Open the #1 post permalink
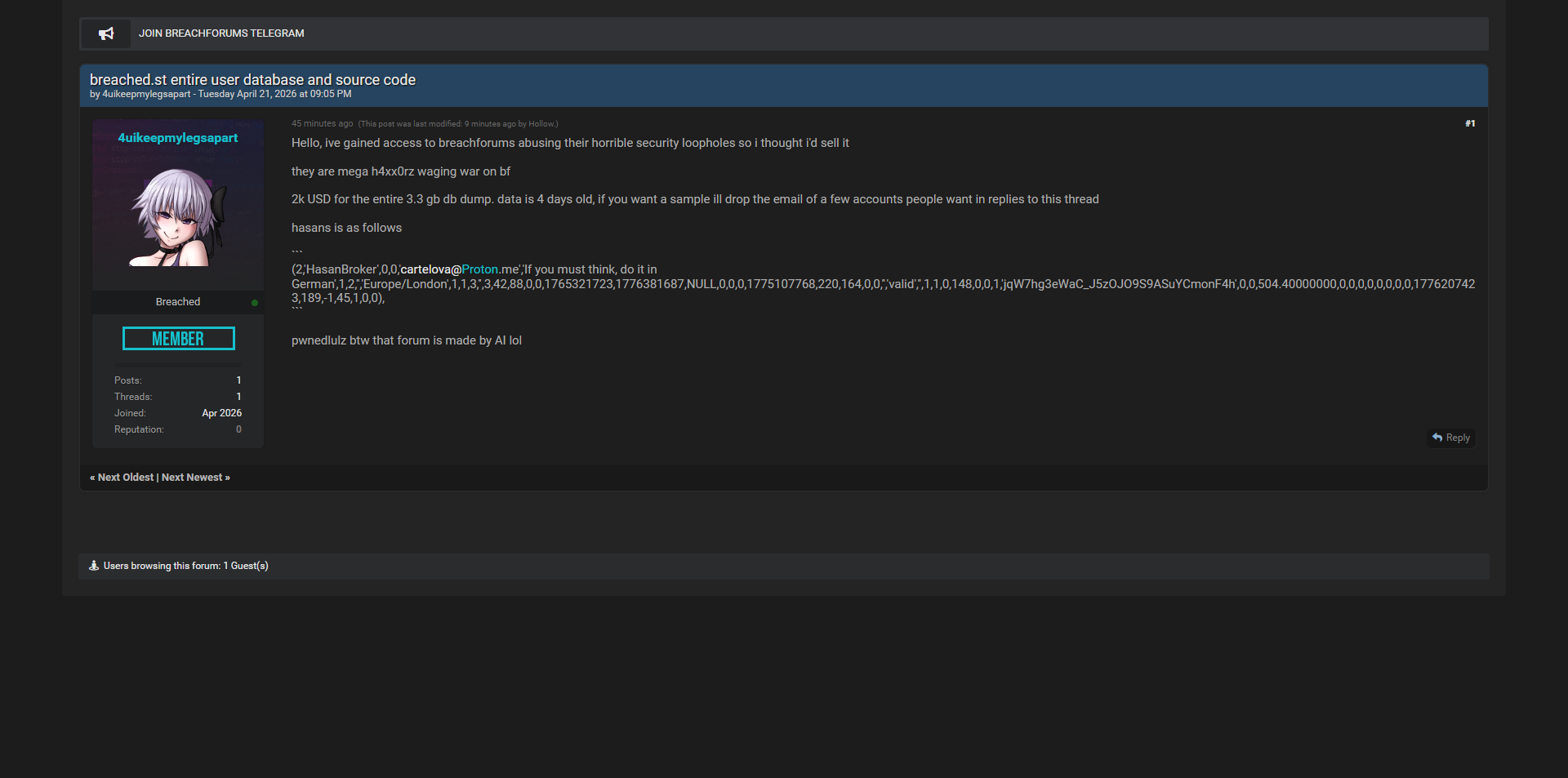 1469,124
